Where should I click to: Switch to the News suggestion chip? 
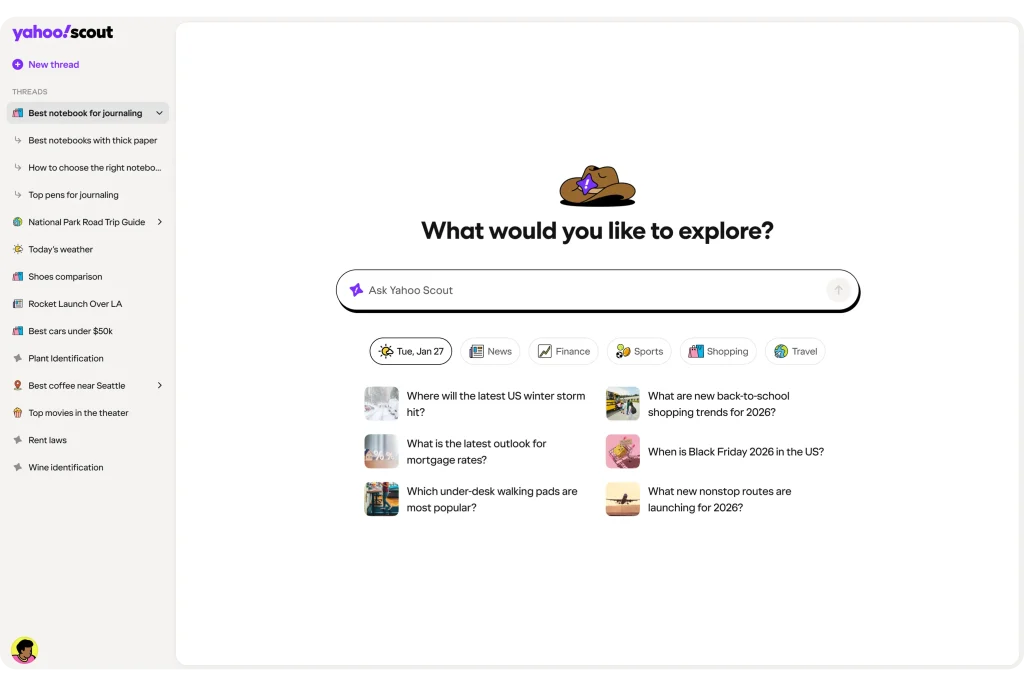point(491,351)
